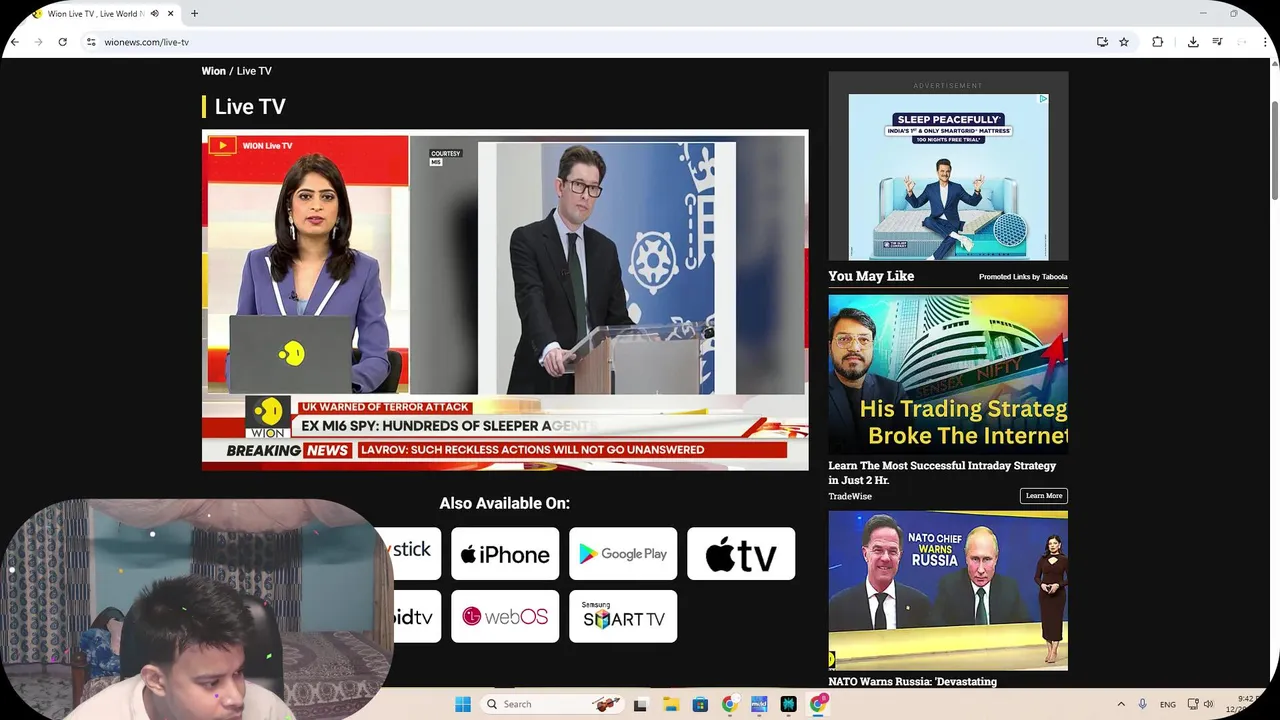The image size is (1280, 720).
Task: Mute the Wion Live TV tab audio
Action: point(154,14)
